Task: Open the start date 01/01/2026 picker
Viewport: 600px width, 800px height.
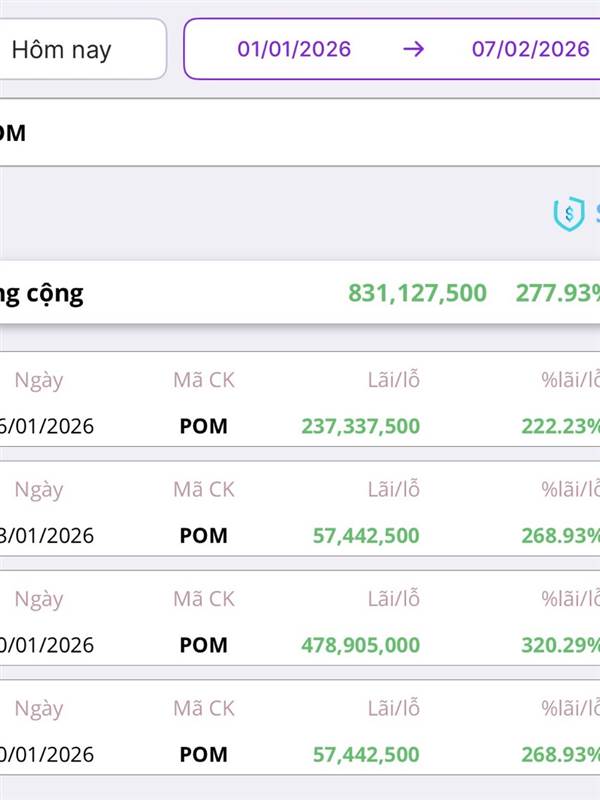Action: tap(294, 49)
